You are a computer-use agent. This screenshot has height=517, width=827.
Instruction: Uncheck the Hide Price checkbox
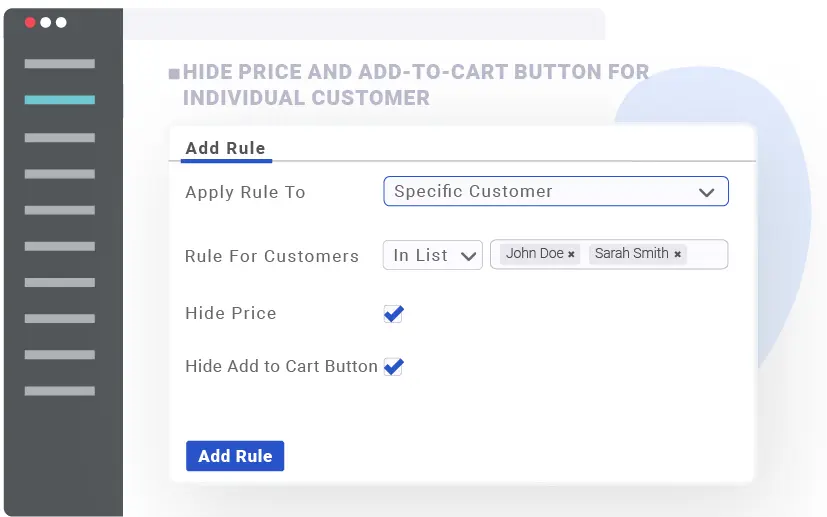[x=393, y=314]
